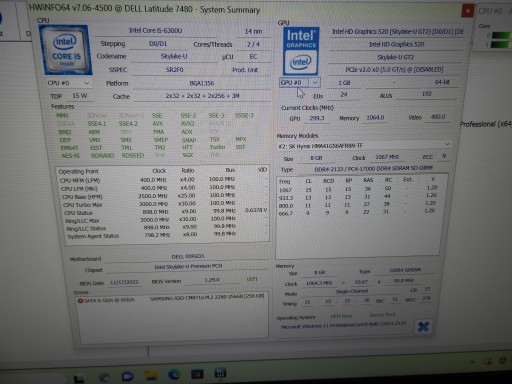Open the Memory Modules SK Hynix dropdown
This screenshot has height=384, width=512.
[x=364, y=145]
